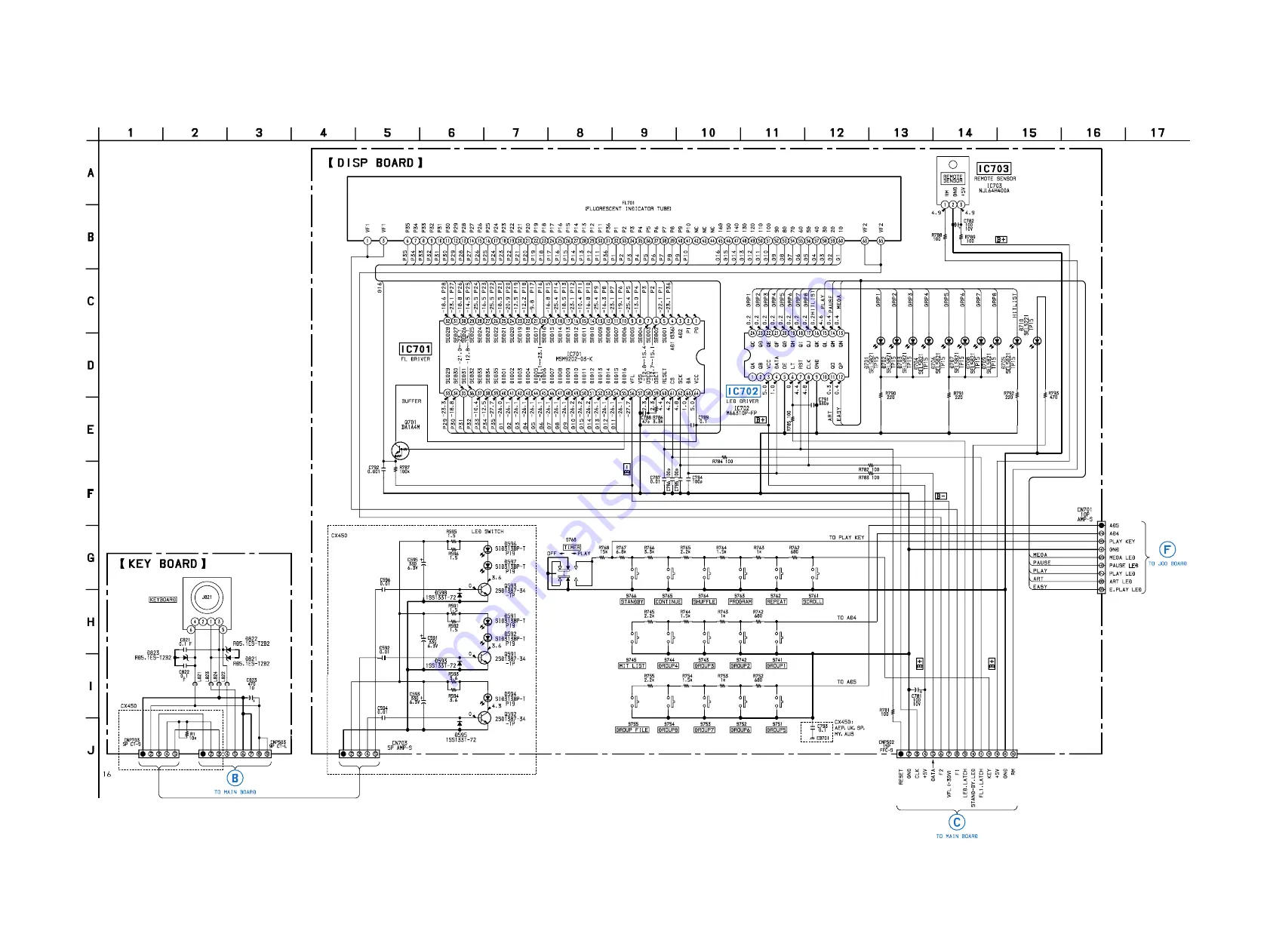Select the boxed GROUP1 label

776,666
